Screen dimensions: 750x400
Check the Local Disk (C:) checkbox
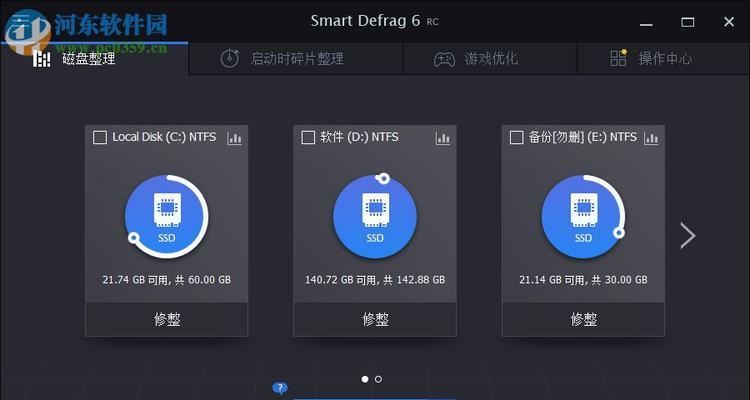pyautogui.click(x=99, y=138)
